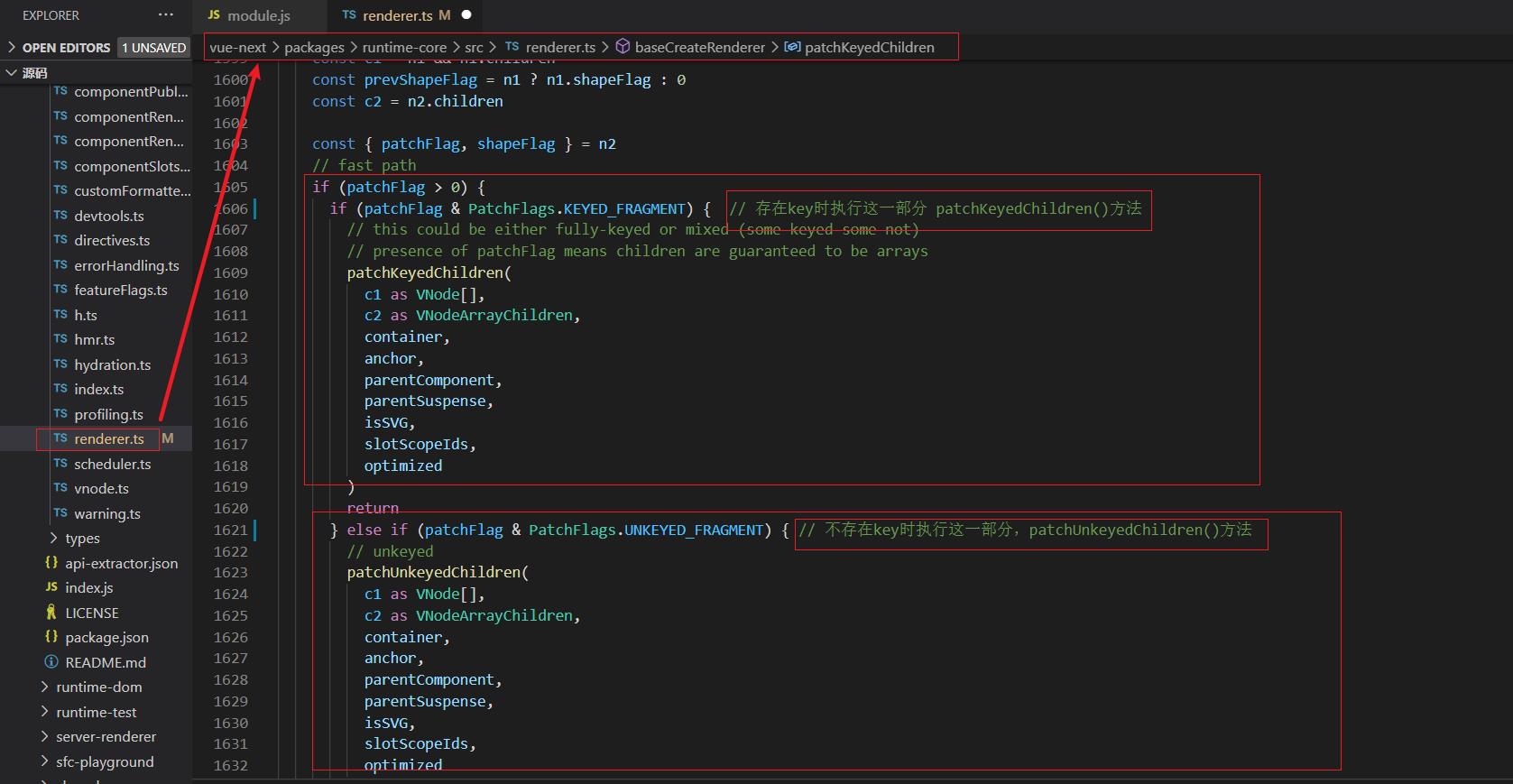Image resolution: width=1513 pixels, height=784 pixels.
Task: Click KEYED_FRAGMENT in line 1606
Action: point(624,208)
